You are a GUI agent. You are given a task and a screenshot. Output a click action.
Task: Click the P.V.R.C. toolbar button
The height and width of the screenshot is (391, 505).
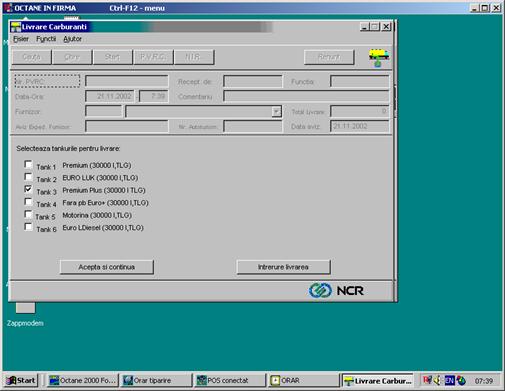click(x=153, y=57)
